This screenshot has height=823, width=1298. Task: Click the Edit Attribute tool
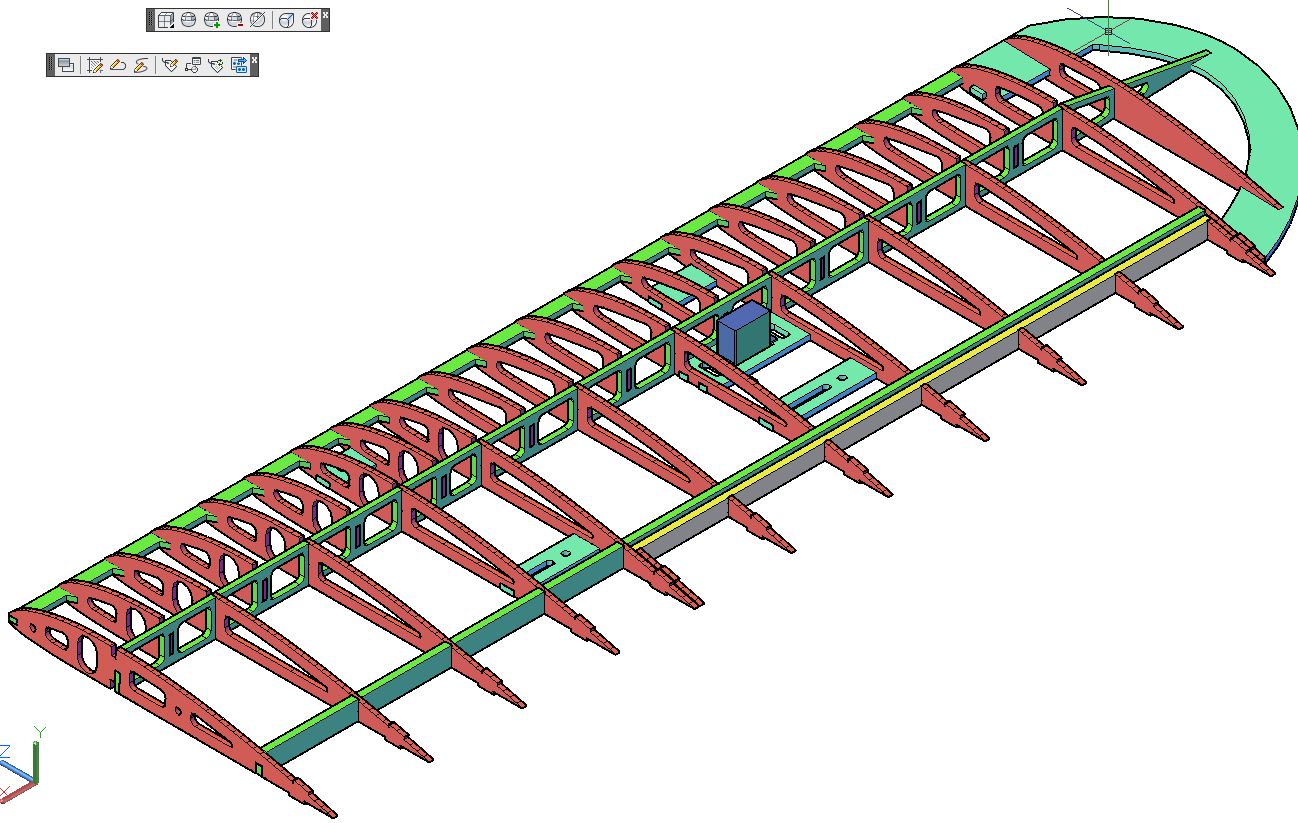(x=170, y=65)
